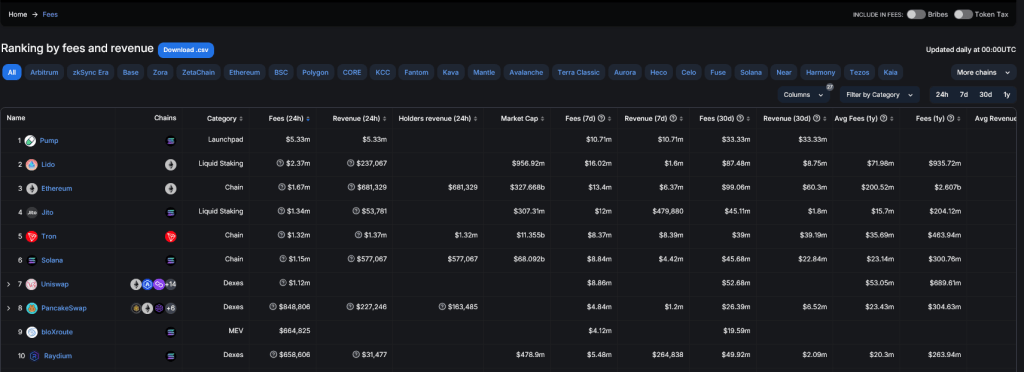The height and width of the screenshot is (372, 1024).
Task: Click the chain icon in bloXroute row
Action: (171, 332)
